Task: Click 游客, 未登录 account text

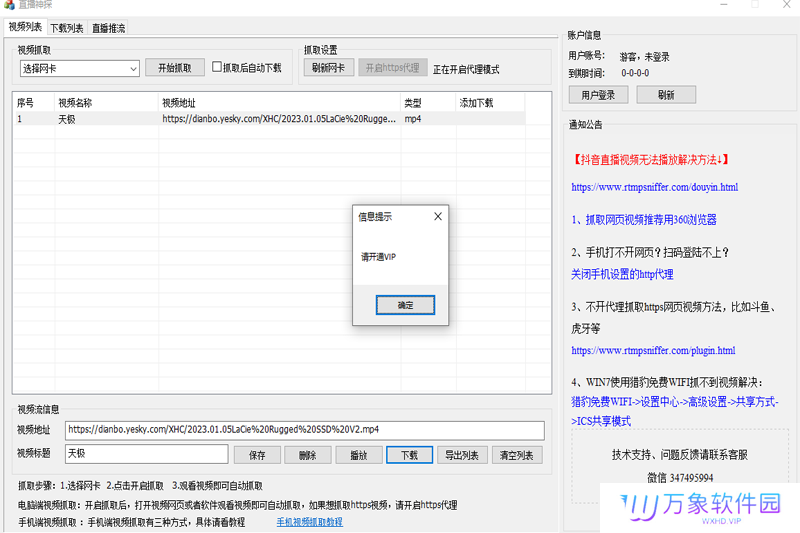Action: point(644,57)
